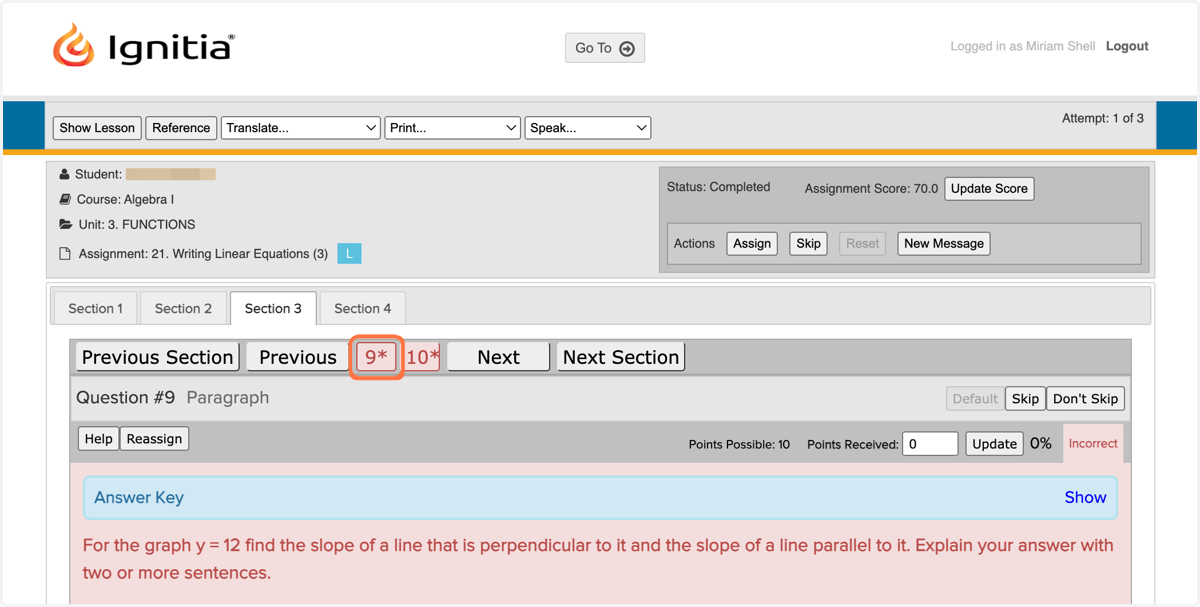Click the Status: Completed text
The height and width of the screenshot is (607, 1200).
(x=719, y=187)
